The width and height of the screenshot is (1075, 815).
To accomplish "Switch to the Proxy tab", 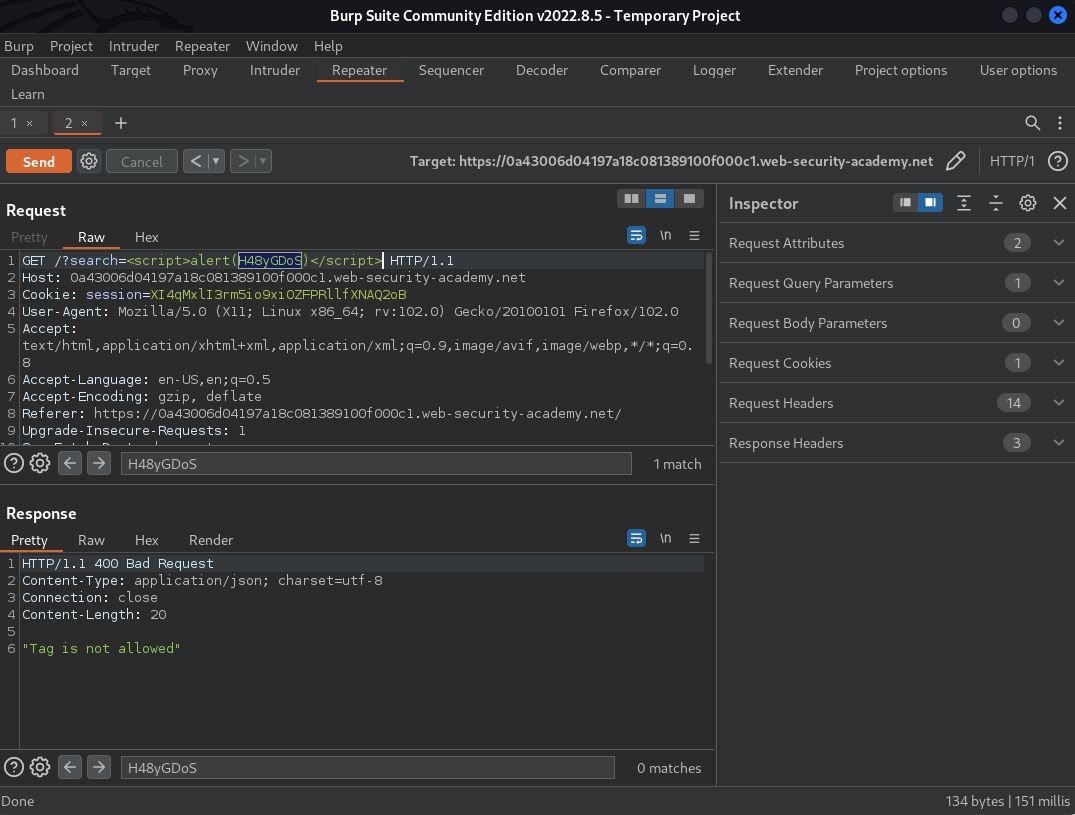I will click(x=200, y=70).
